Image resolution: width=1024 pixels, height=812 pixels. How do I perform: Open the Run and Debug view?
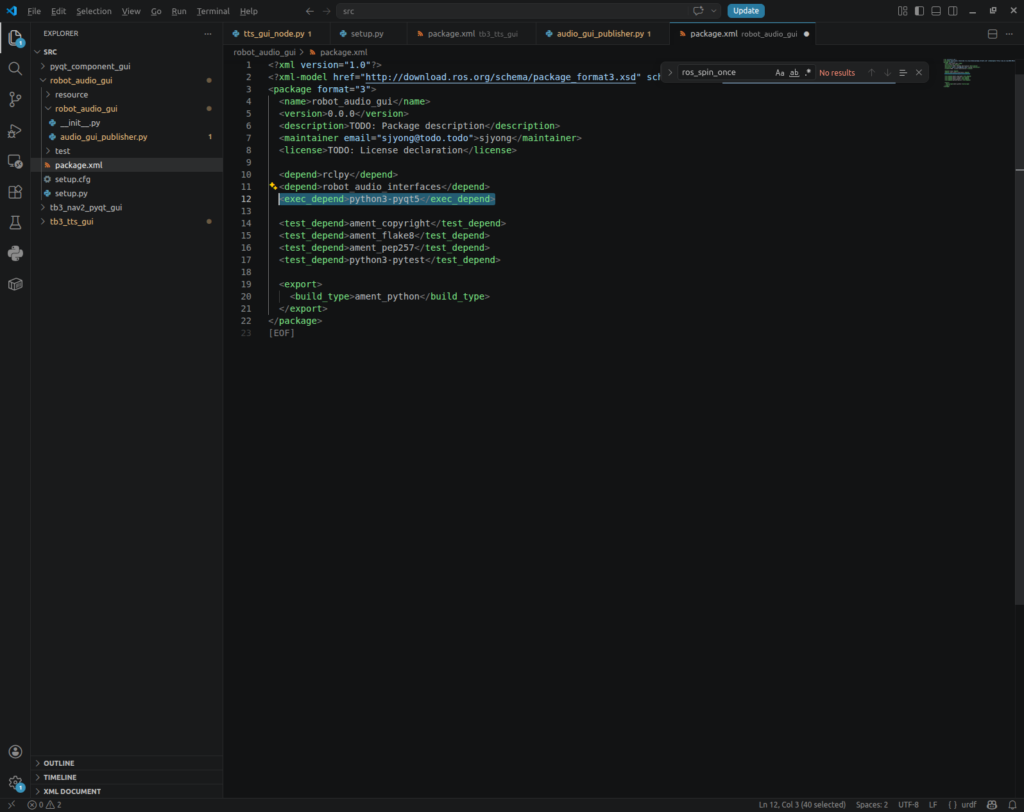point(15,131)
